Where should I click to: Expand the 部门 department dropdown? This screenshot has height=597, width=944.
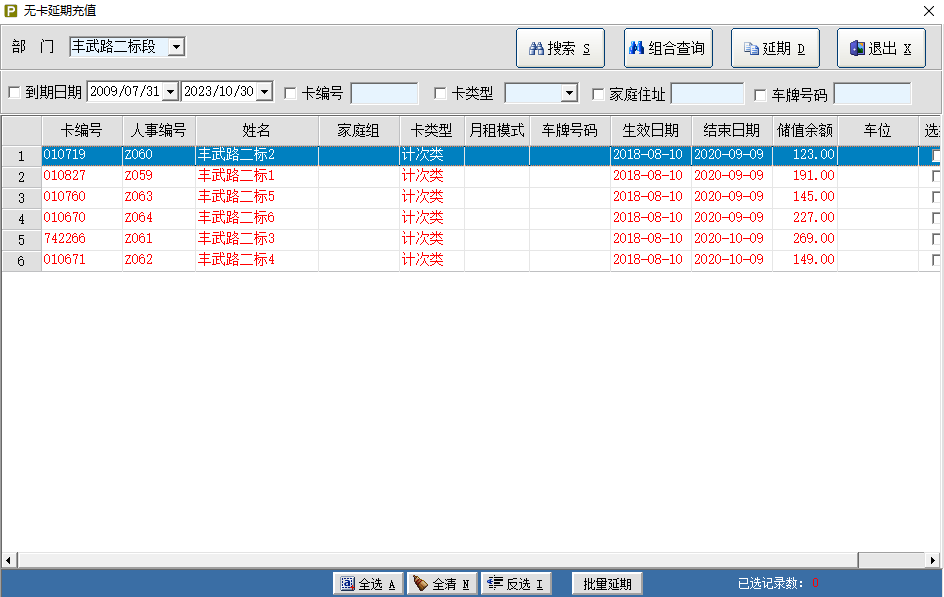(x=176, y=46)
